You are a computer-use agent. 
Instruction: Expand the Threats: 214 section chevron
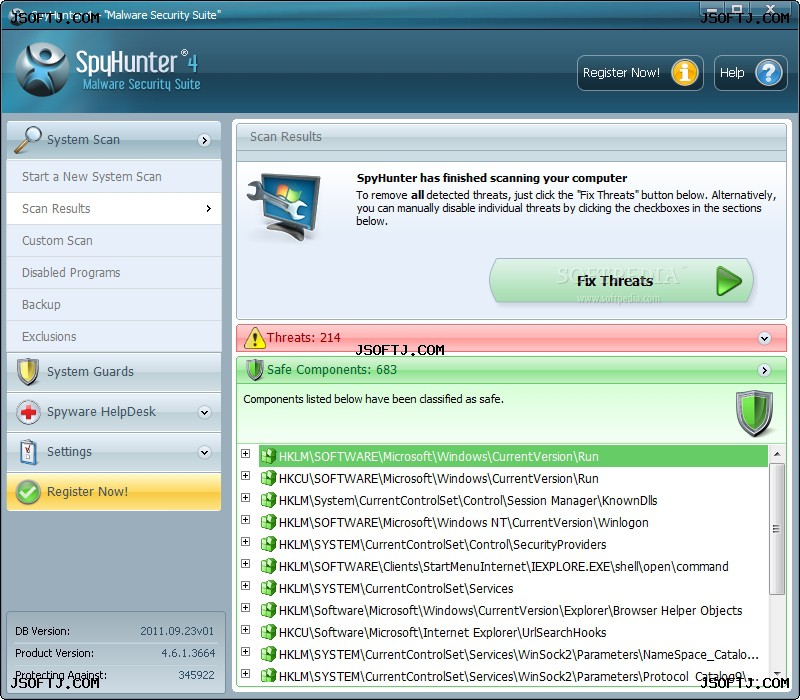764,338
